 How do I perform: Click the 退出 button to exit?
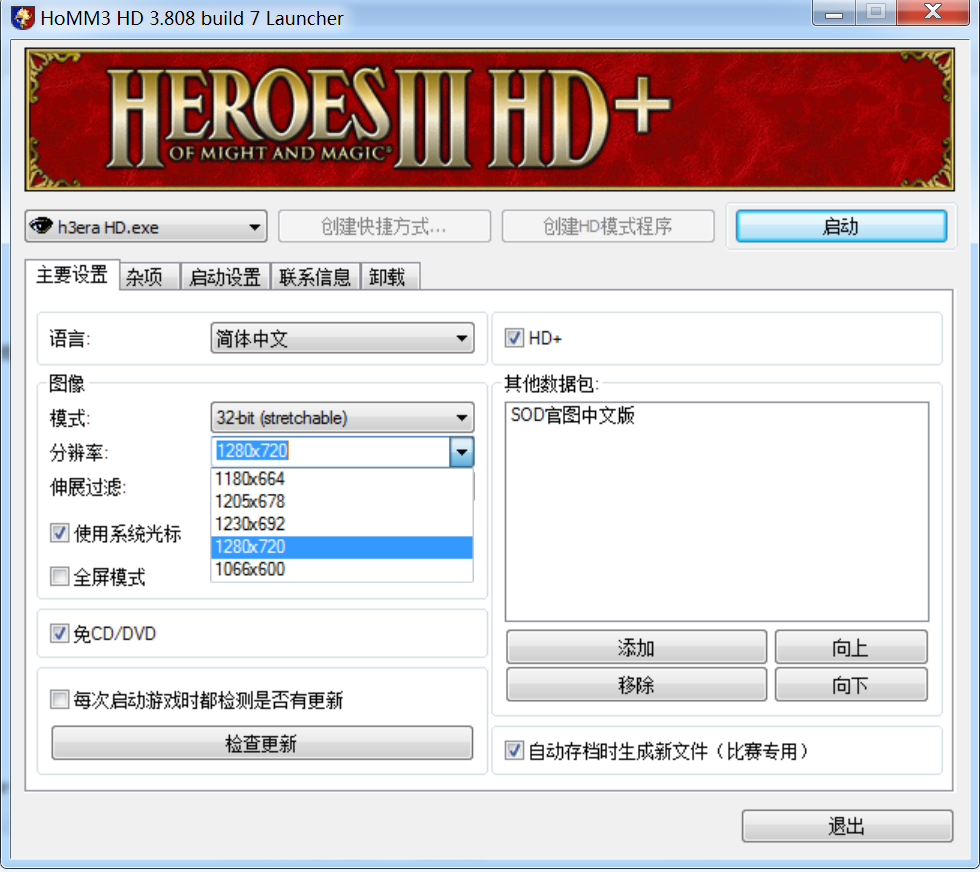(x=847, y=826)
